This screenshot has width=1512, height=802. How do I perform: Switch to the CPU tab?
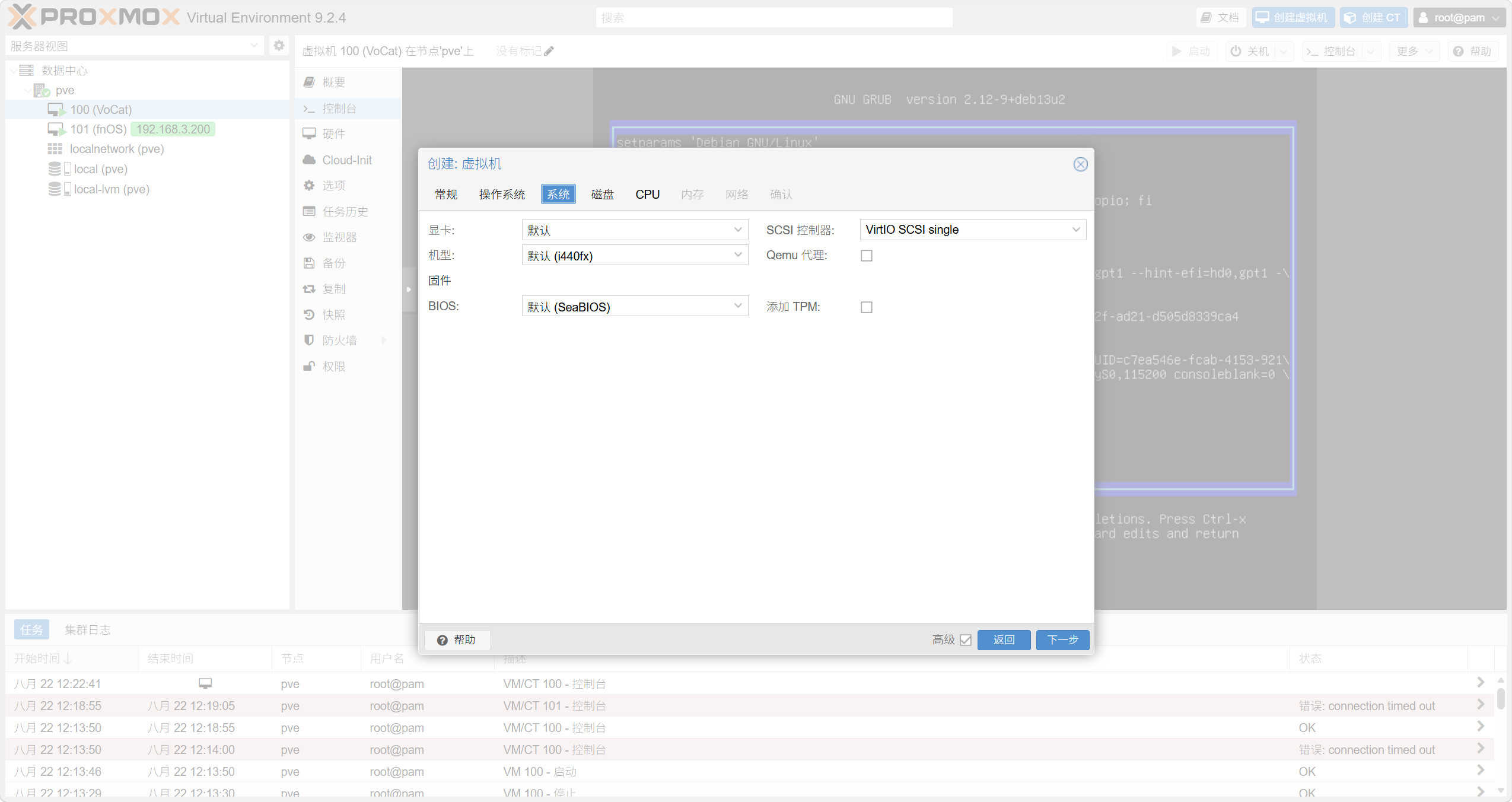pyautogui.click(x=647, y=195)
